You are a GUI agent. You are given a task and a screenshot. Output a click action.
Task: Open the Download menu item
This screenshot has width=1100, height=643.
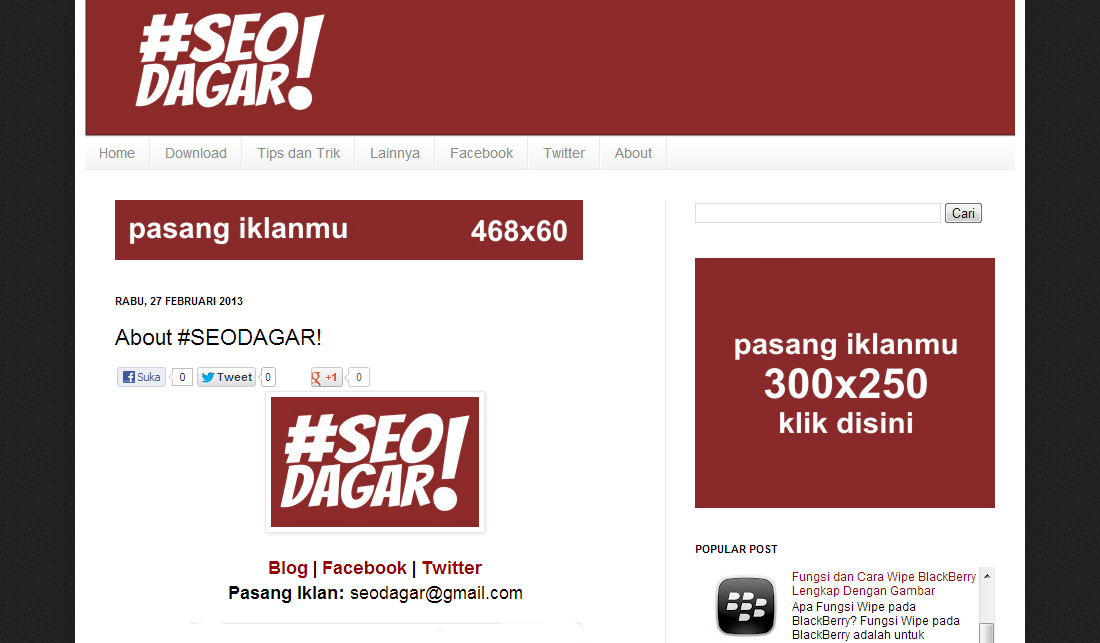[x=196, y=153]
